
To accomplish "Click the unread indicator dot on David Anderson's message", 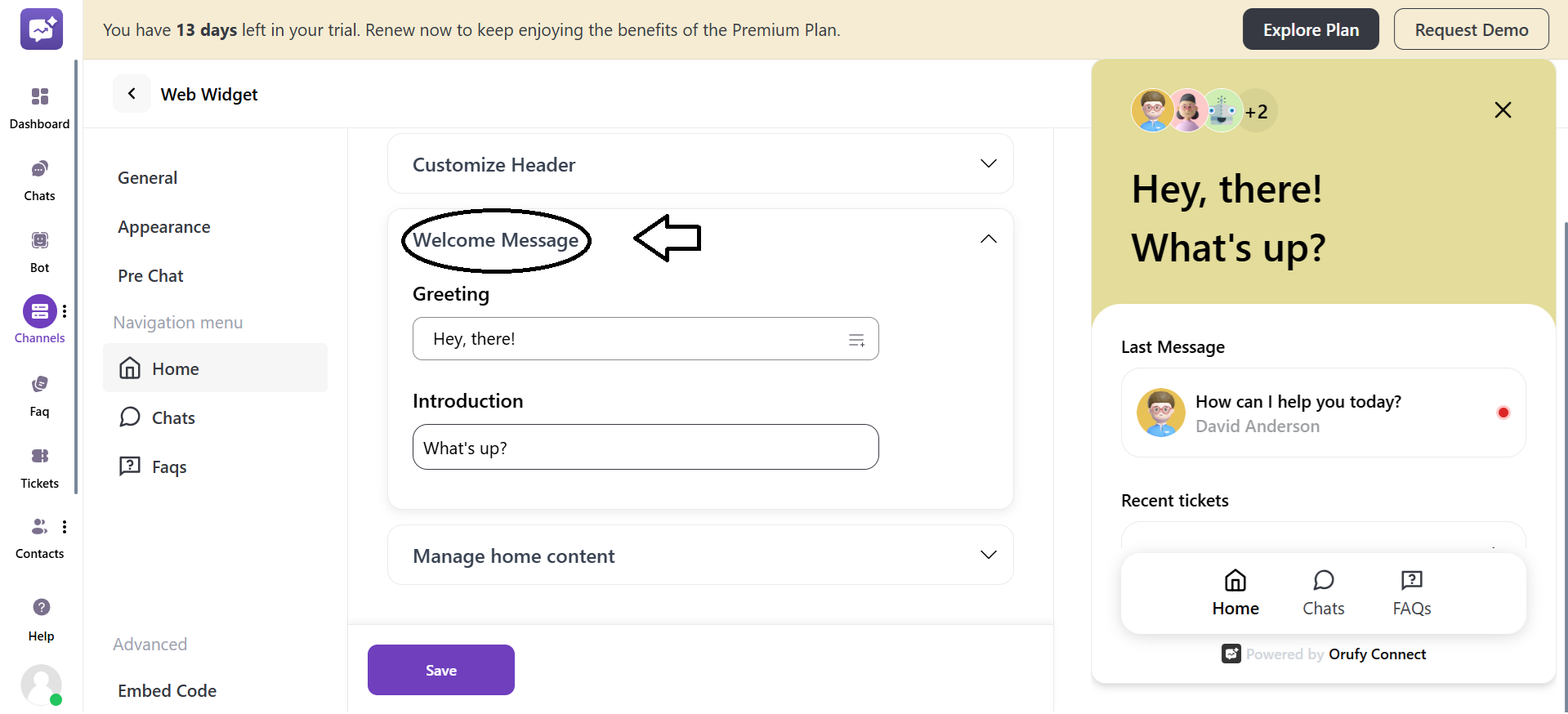I will (x=1503, y=413).
